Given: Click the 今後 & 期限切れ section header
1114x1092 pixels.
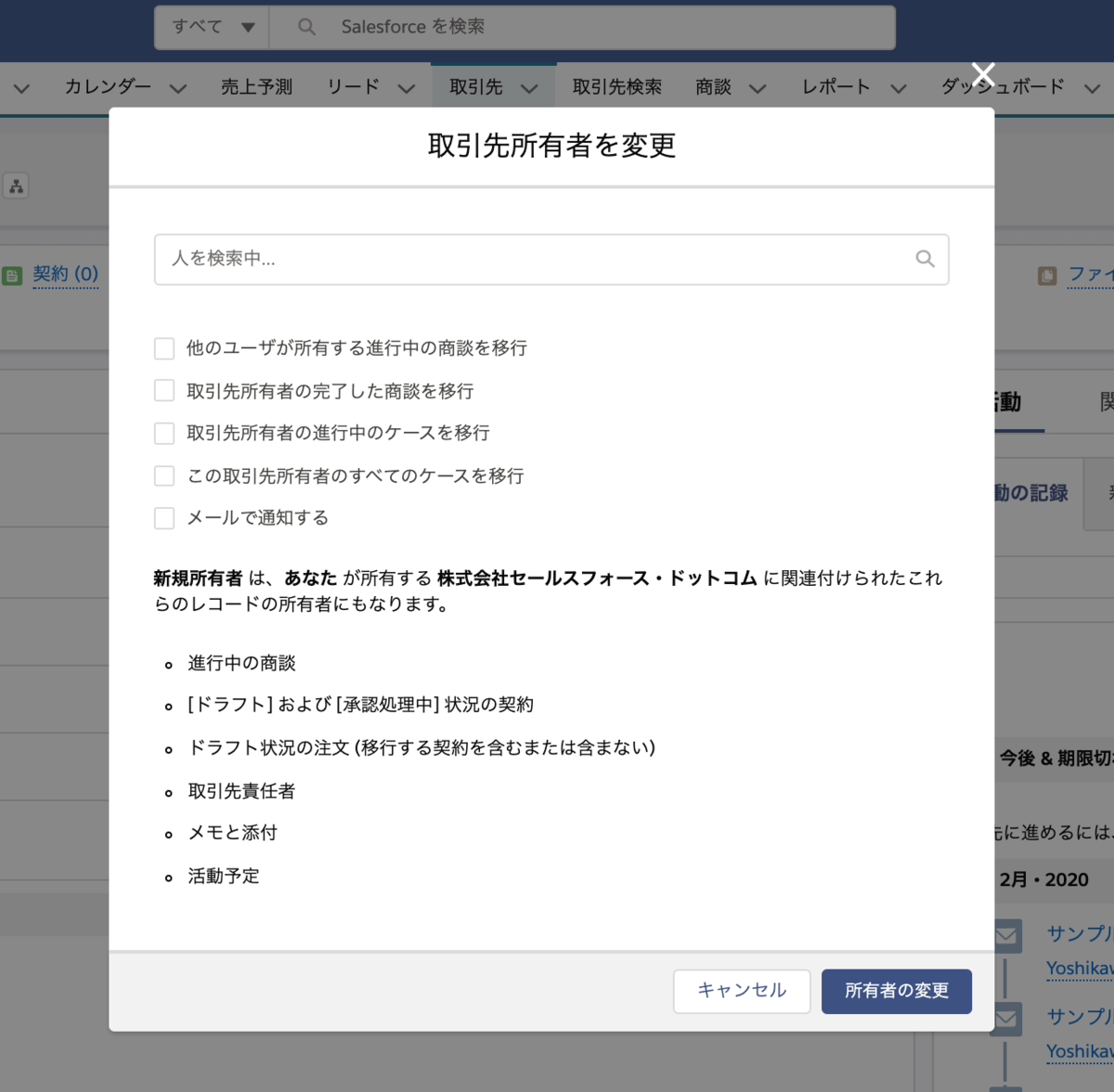Looking at the screenshot, I should [1056, 759].
